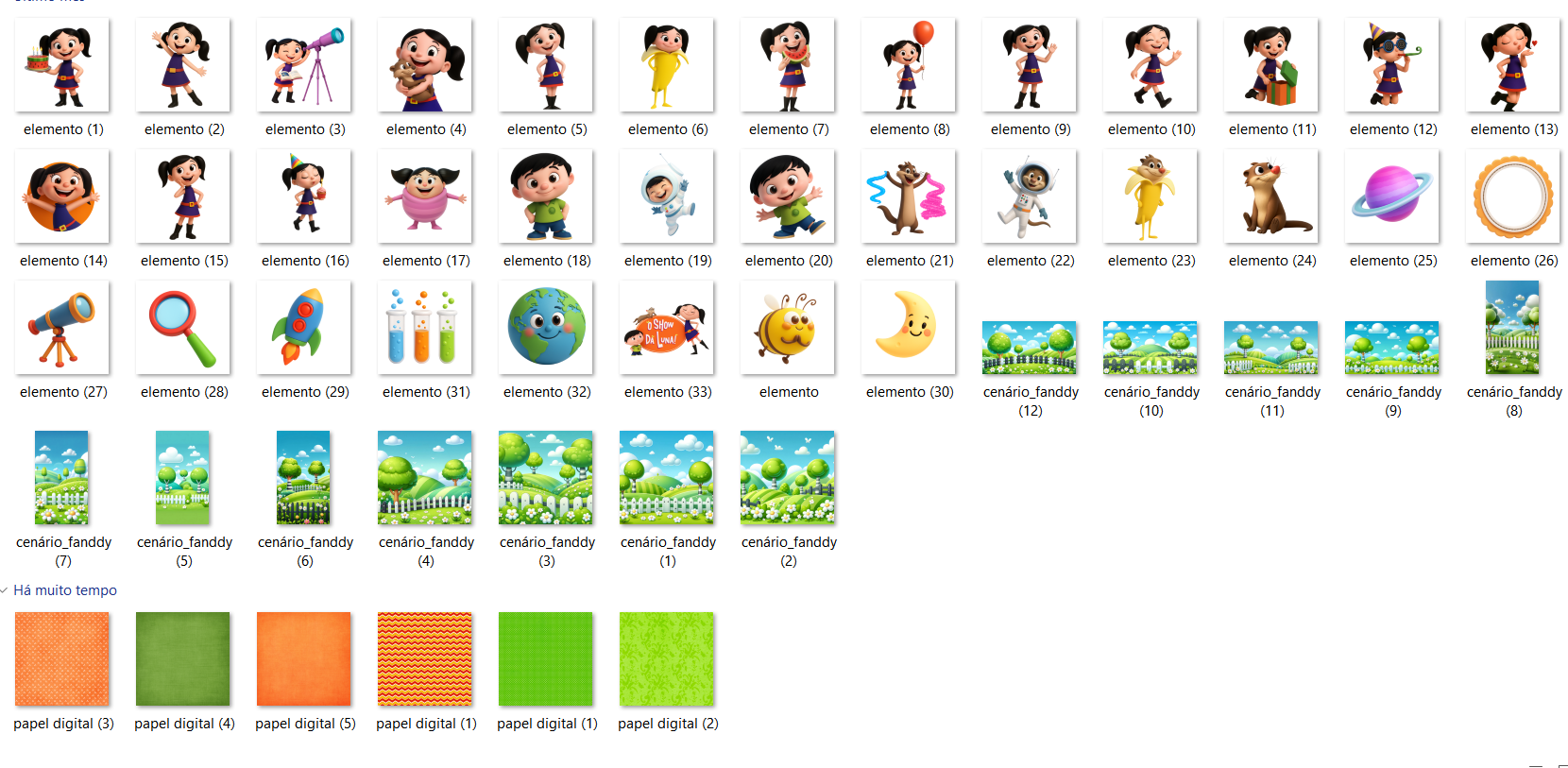
Task: Click the cenário_fanddy (12) landscape thumbnail
Action: (x=1030, y=347)
